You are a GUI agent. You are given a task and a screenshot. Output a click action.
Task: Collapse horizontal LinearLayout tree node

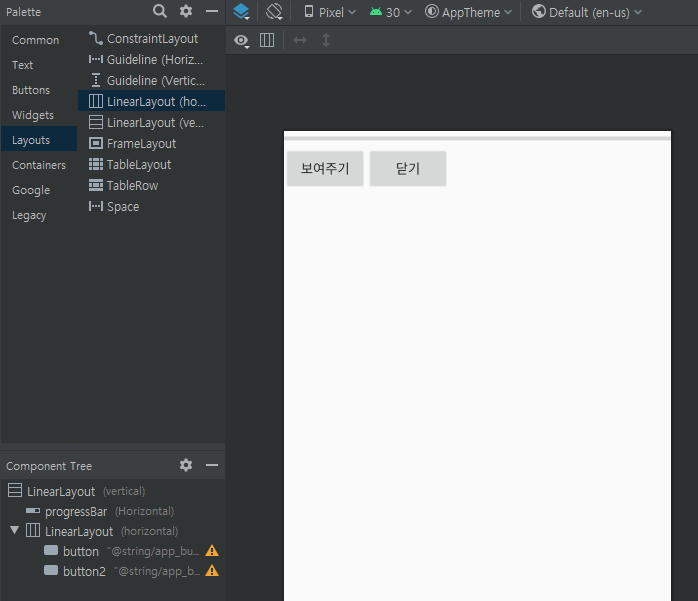15,530
